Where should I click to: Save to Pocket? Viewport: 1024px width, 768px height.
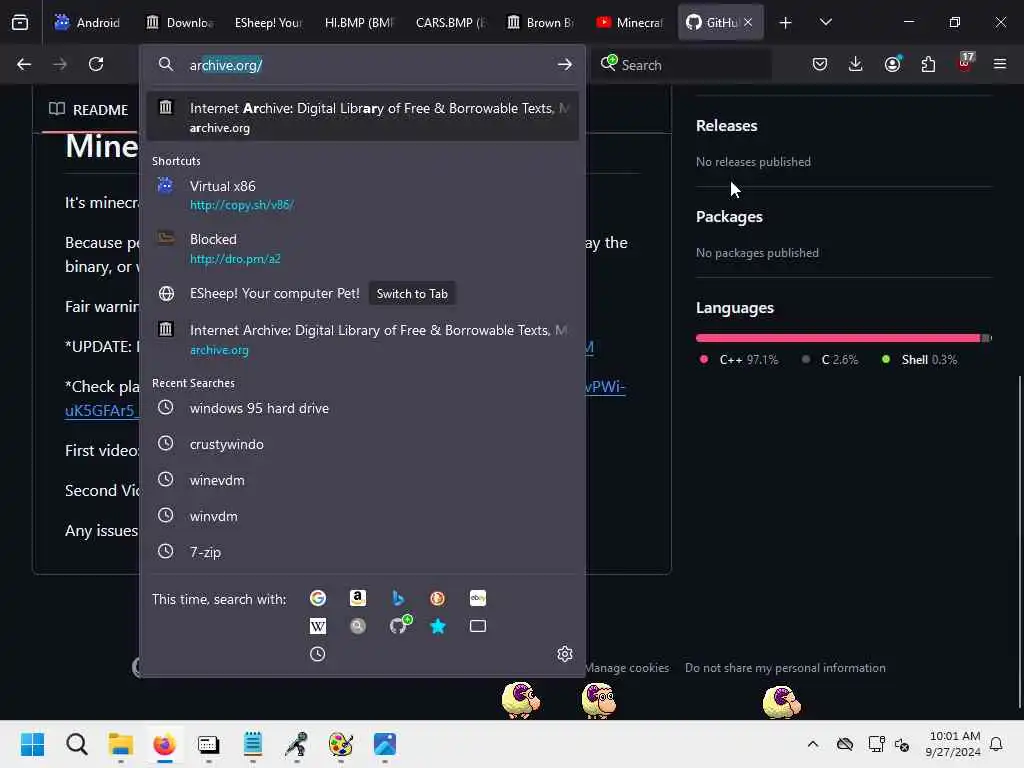(x=820, y=64)
